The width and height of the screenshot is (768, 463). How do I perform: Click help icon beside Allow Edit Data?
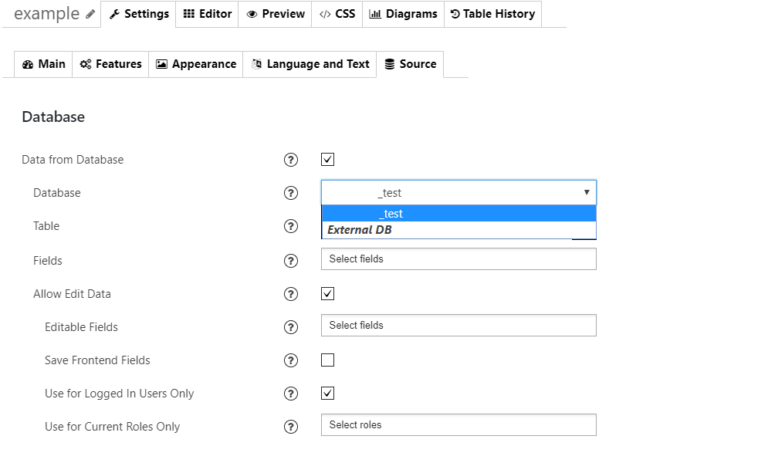(291, 294)
